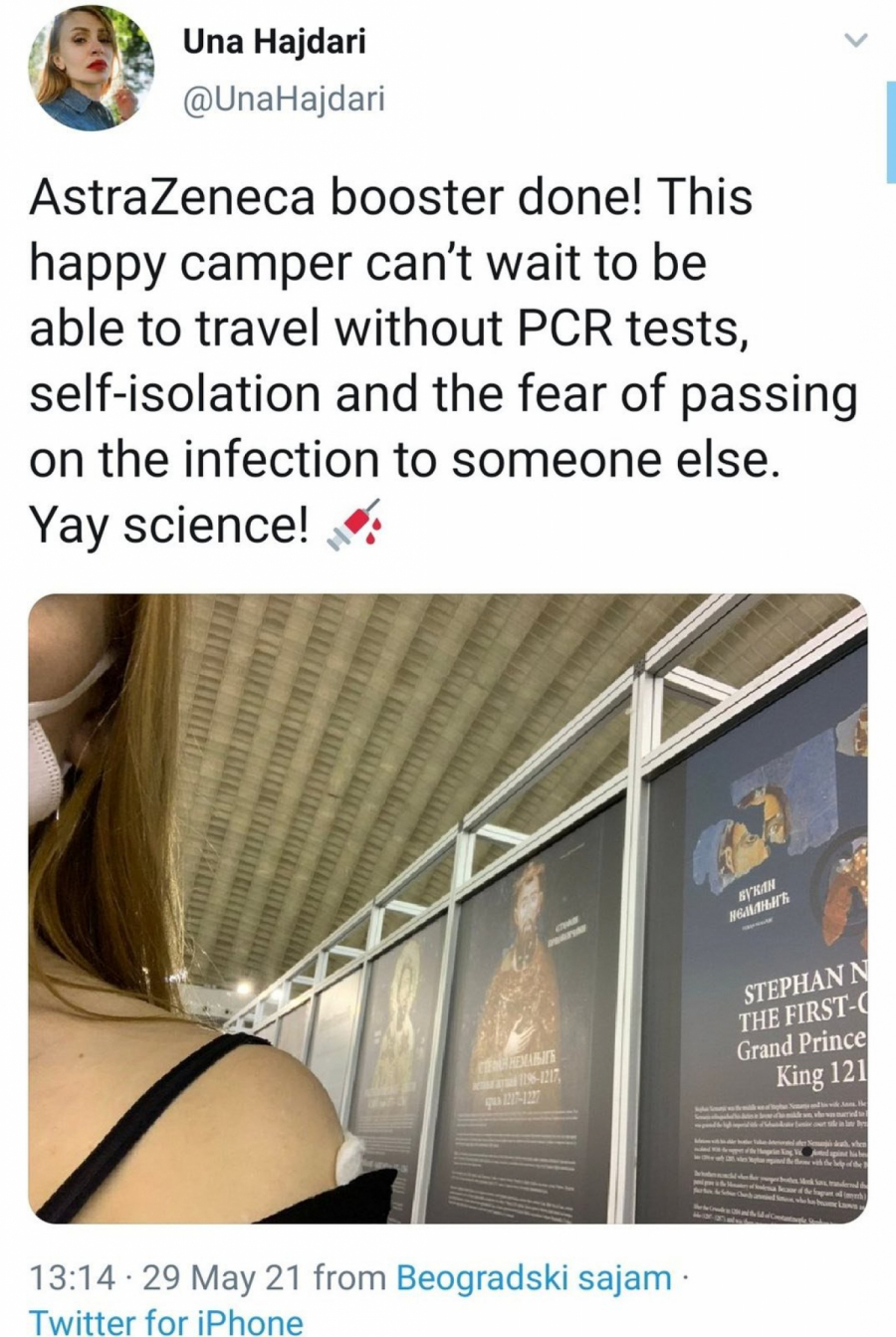Viewport: 896px width, 1337px height.
Task: Select the syringe emoji after Yay science
Action: click(x=355, y=525)
